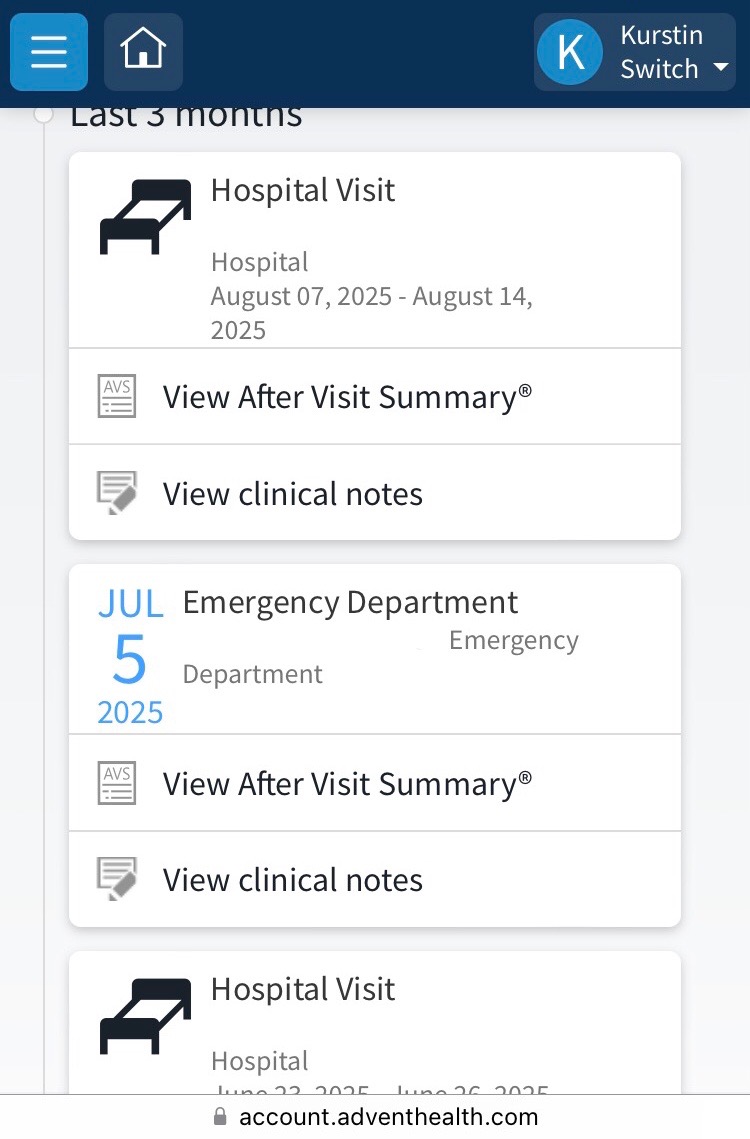Open the hamburger menu button
This screenshot has height=1139, width=750.
pos(49,52)
